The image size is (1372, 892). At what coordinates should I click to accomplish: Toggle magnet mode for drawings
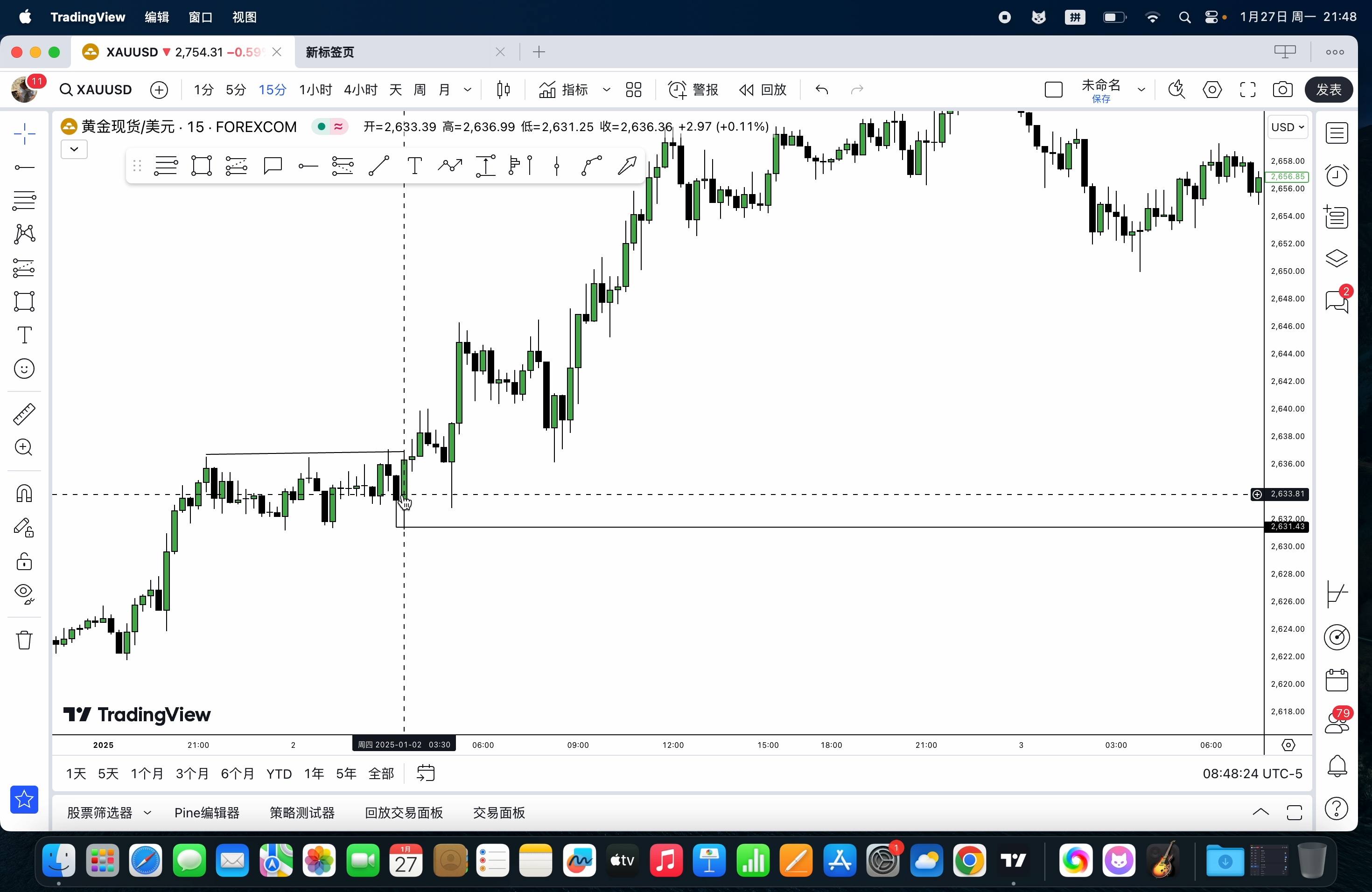(x=24, y=493)
